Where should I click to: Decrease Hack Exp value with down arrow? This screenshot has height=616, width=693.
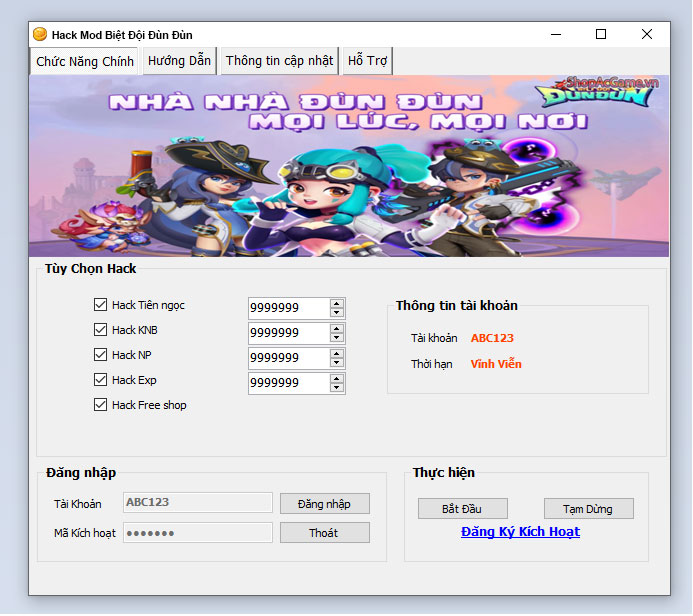coord(337,388)
